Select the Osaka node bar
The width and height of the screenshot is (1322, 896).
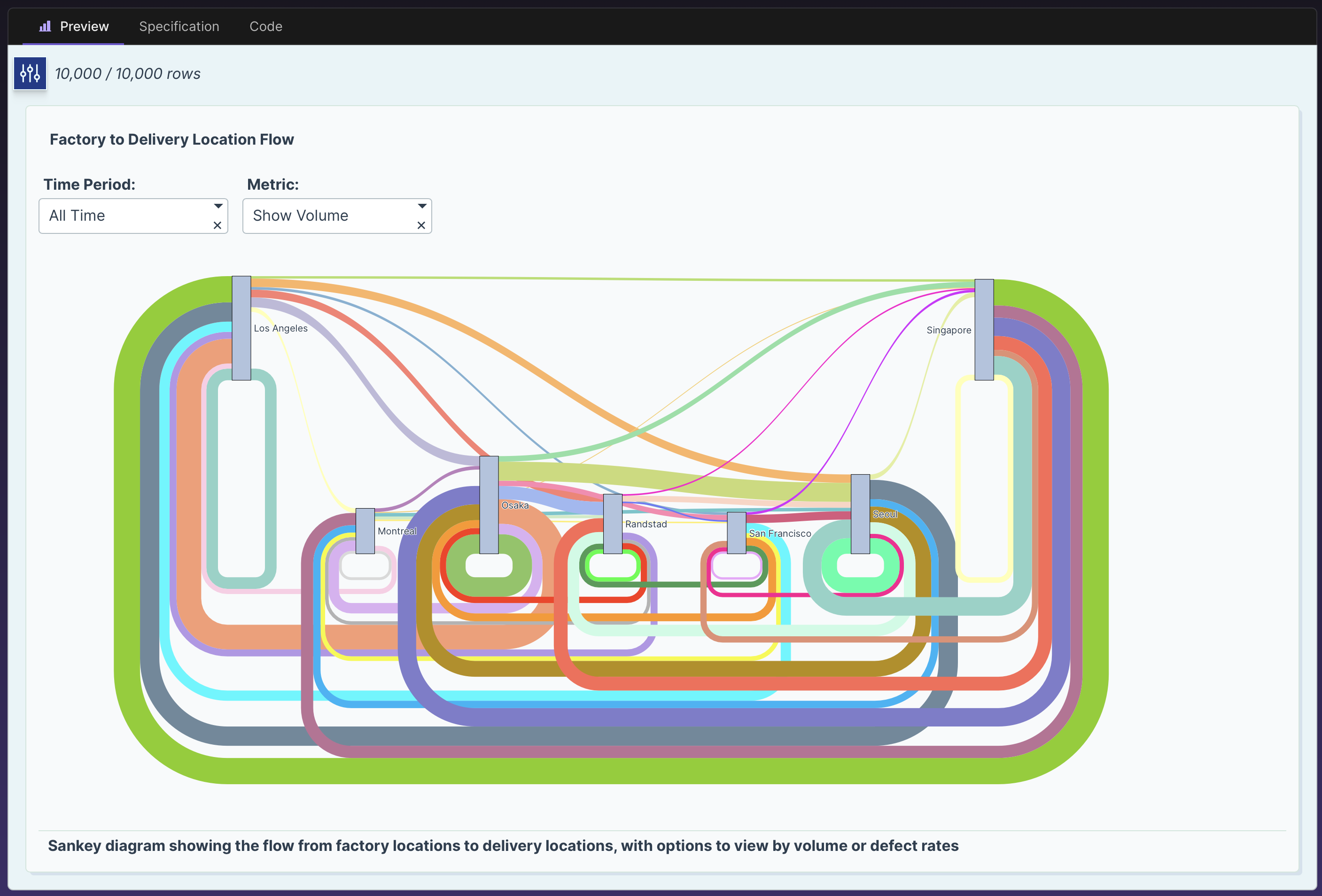(x=489, y=504)
